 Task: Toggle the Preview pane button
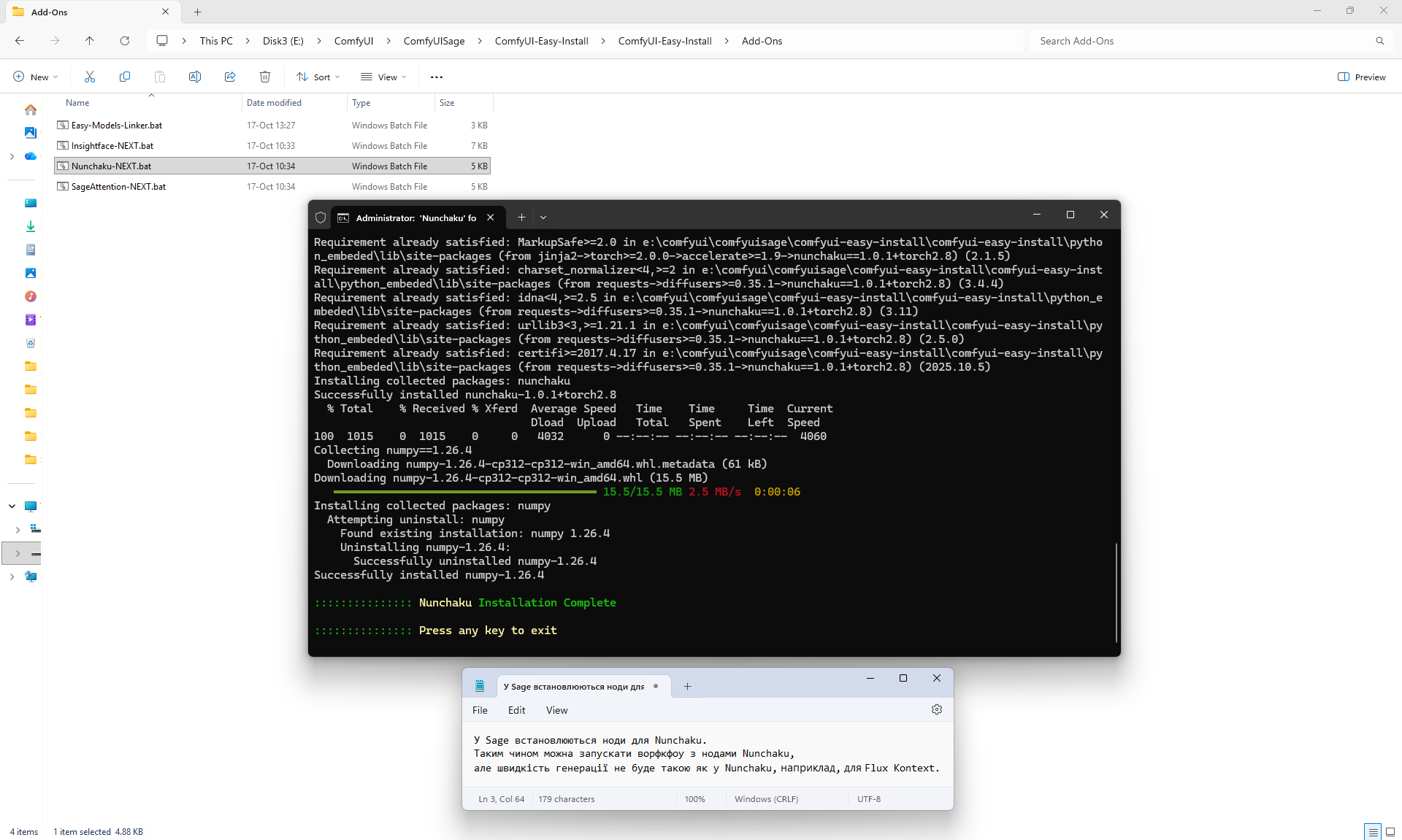pos(1361,77)
